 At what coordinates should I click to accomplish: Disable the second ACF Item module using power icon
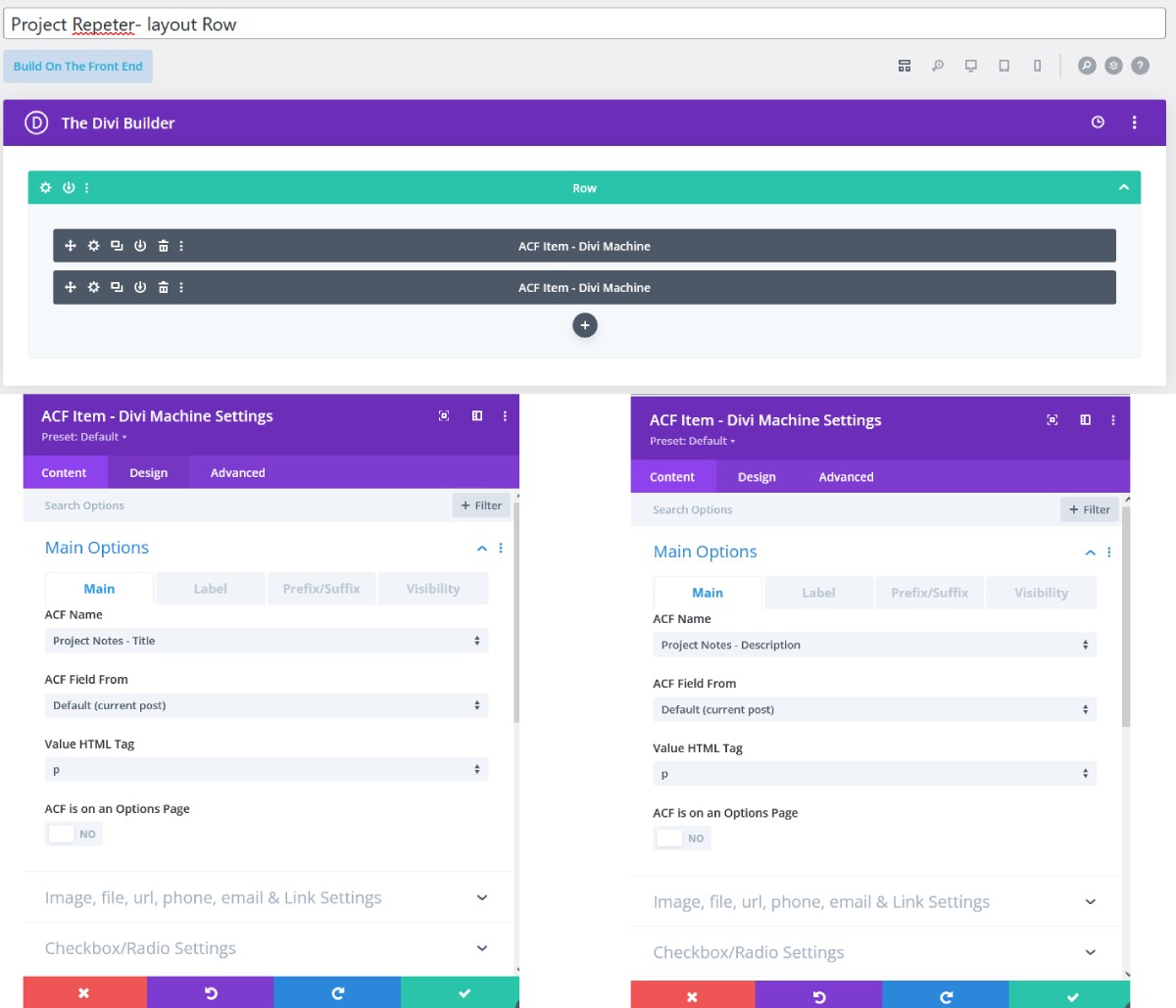pyautogui.click(x=140, y=287)
